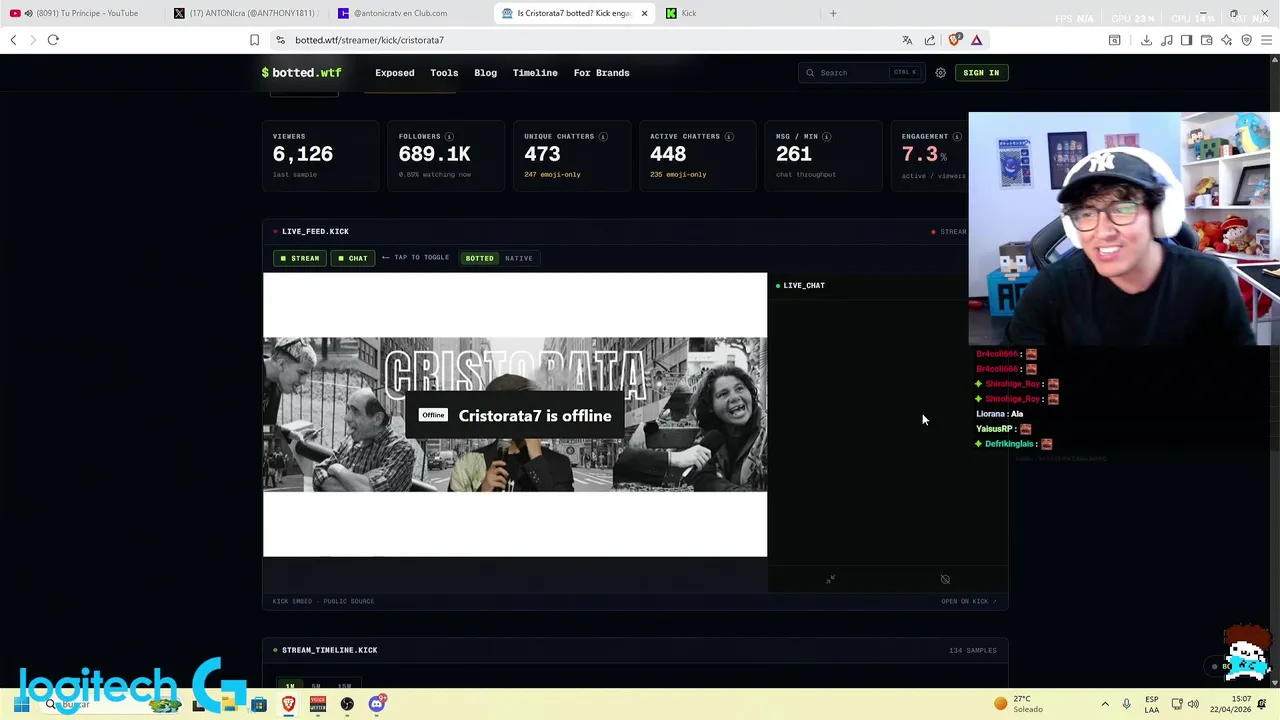Click the VIEWERS 6,126 stat card

click(x=320, y=156)
